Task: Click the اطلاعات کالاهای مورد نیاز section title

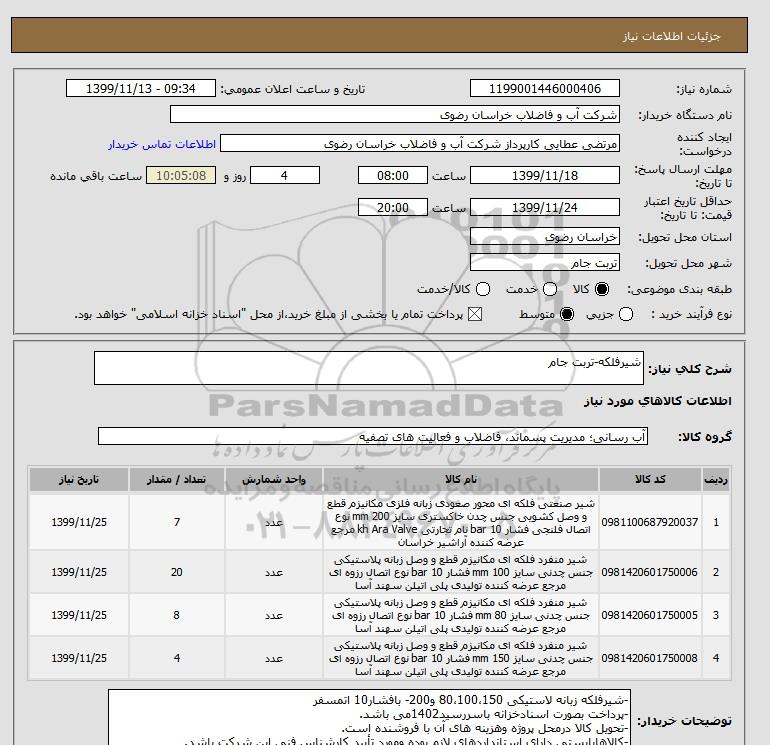Action: pos(658,401)
